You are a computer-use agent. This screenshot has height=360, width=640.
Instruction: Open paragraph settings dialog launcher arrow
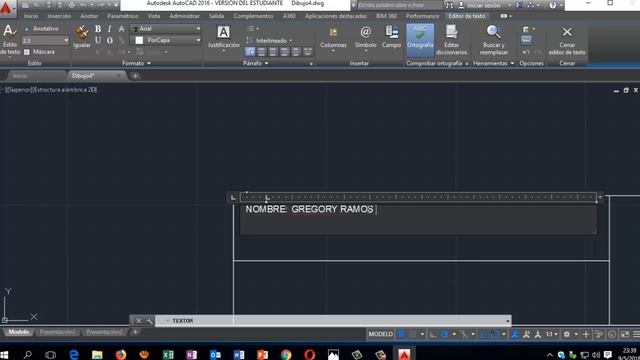[311, 64]
